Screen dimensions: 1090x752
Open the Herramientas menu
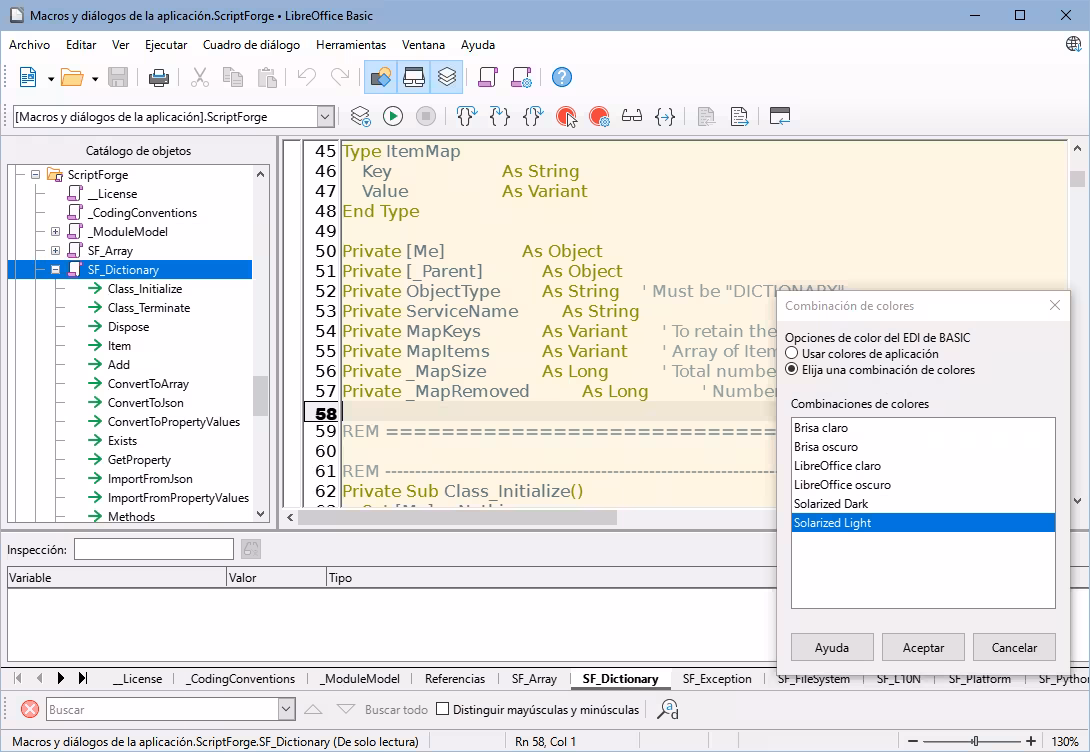[351, 44]
